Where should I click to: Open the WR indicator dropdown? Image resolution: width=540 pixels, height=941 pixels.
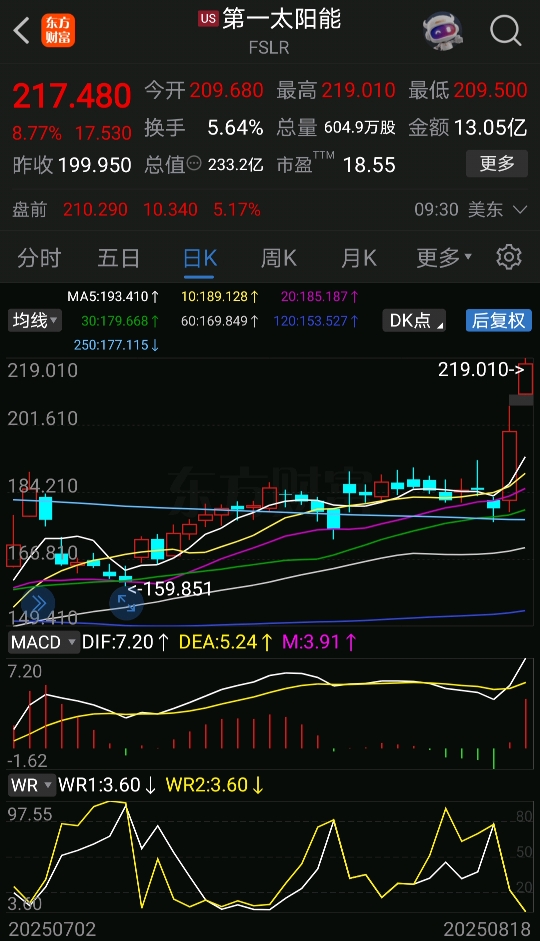click(x=32, y=785)
